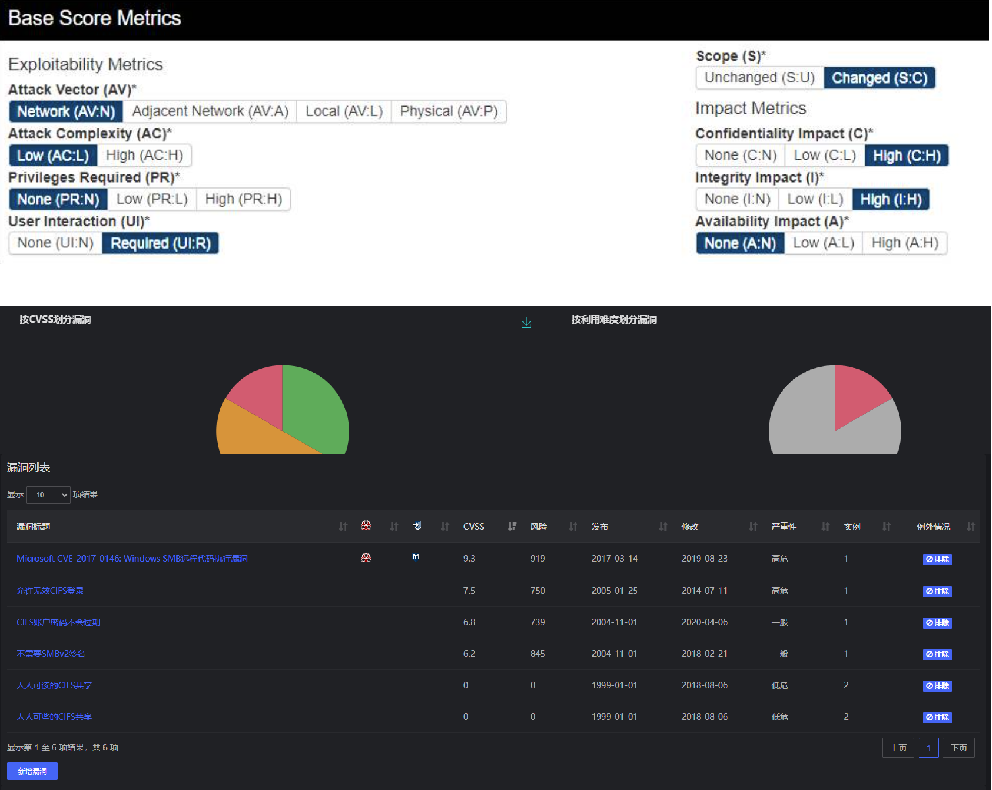Click the exclude button in the 7.5 CVSS row
Screen dimensions: 992x790
point(937,591)
